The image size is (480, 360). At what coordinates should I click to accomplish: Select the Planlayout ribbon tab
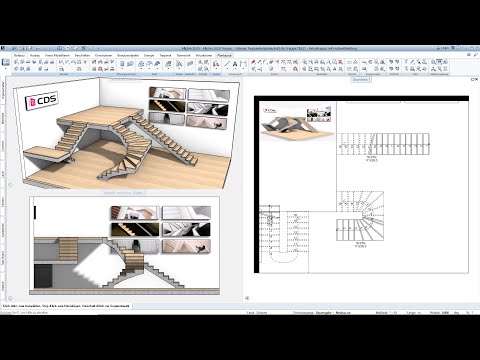(x=224, y=55)
